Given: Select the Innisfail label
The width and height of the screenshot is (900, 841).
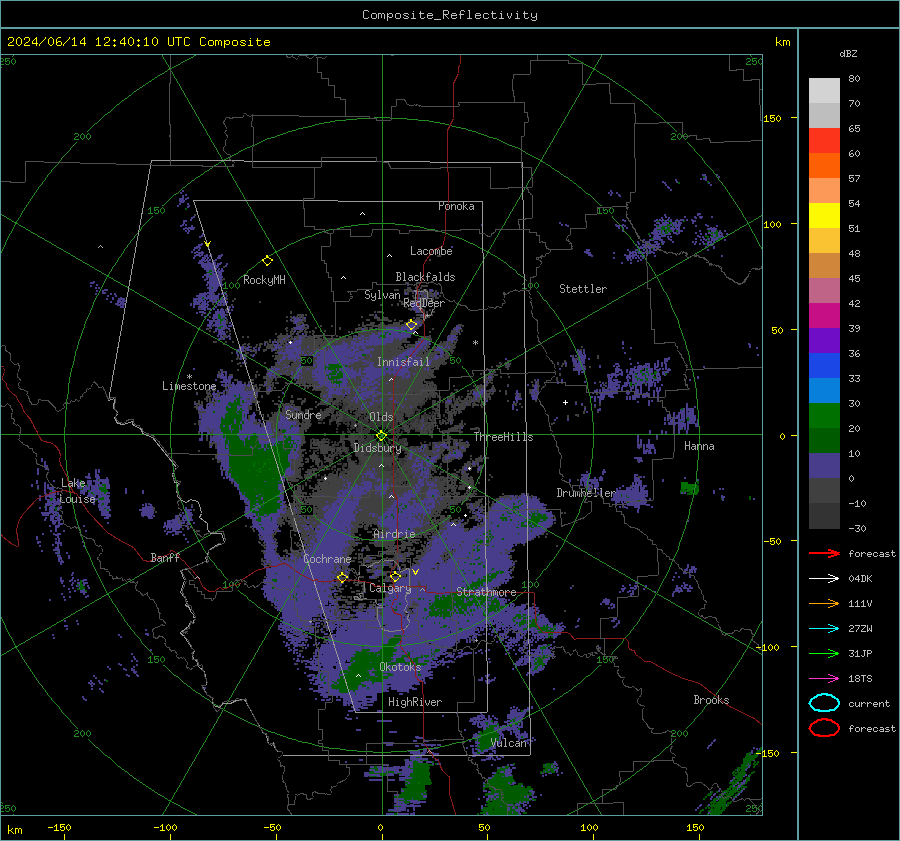Looking at the screenshot, I should (x=403, y=362).
